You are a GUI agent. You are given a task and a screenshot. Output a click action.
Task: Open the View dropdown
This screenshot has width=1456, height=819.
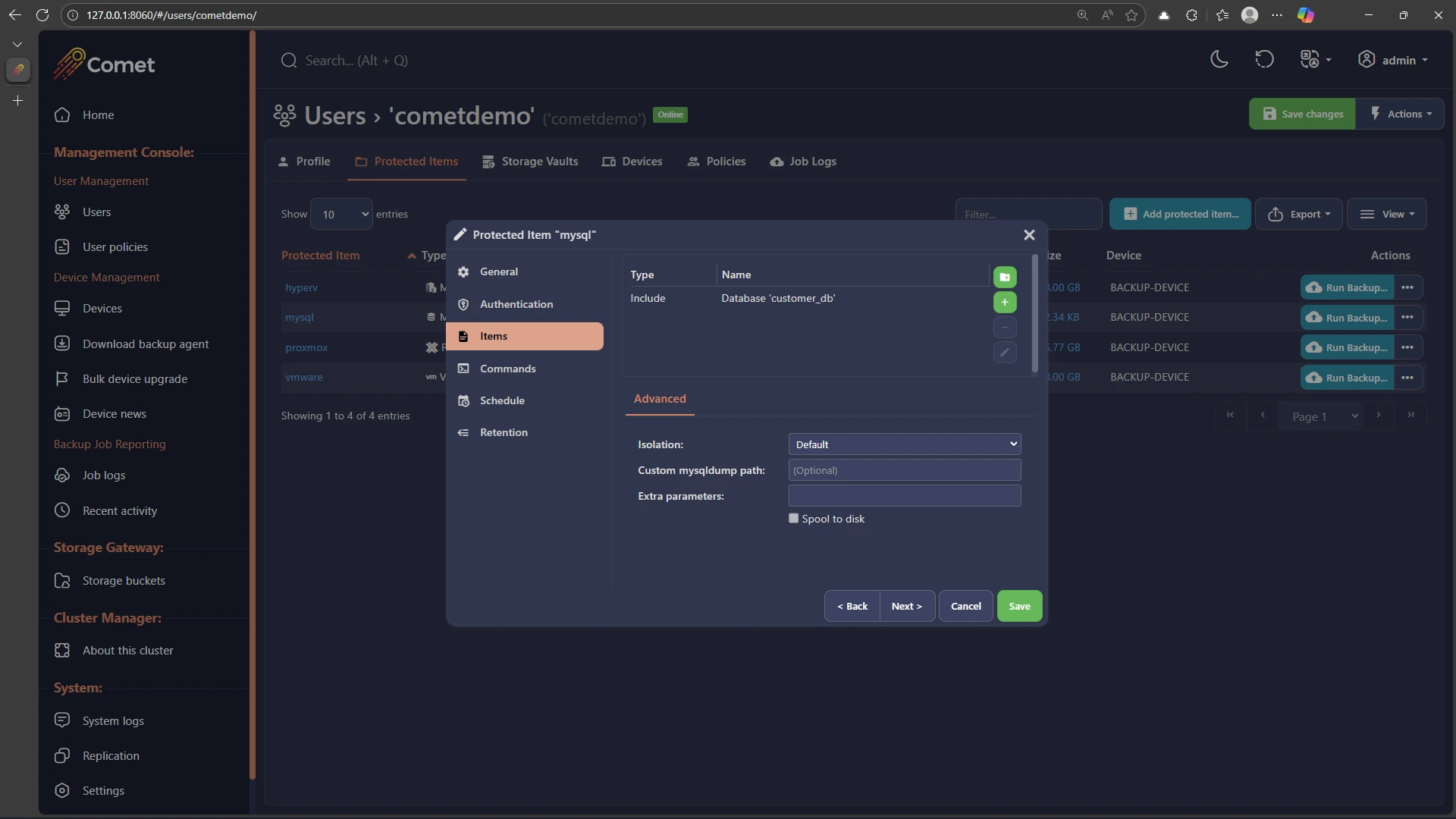coord(1387,215)
